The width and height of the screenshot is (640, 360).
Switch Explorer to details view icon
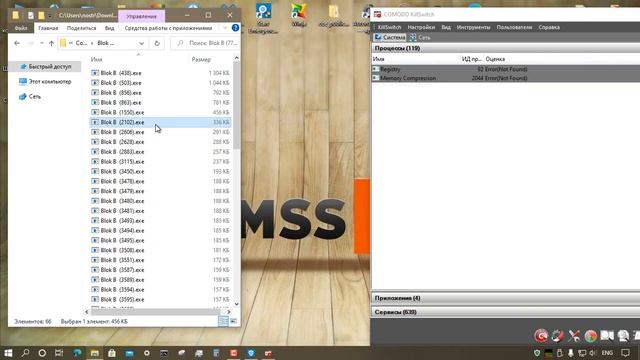click(223, 322)
